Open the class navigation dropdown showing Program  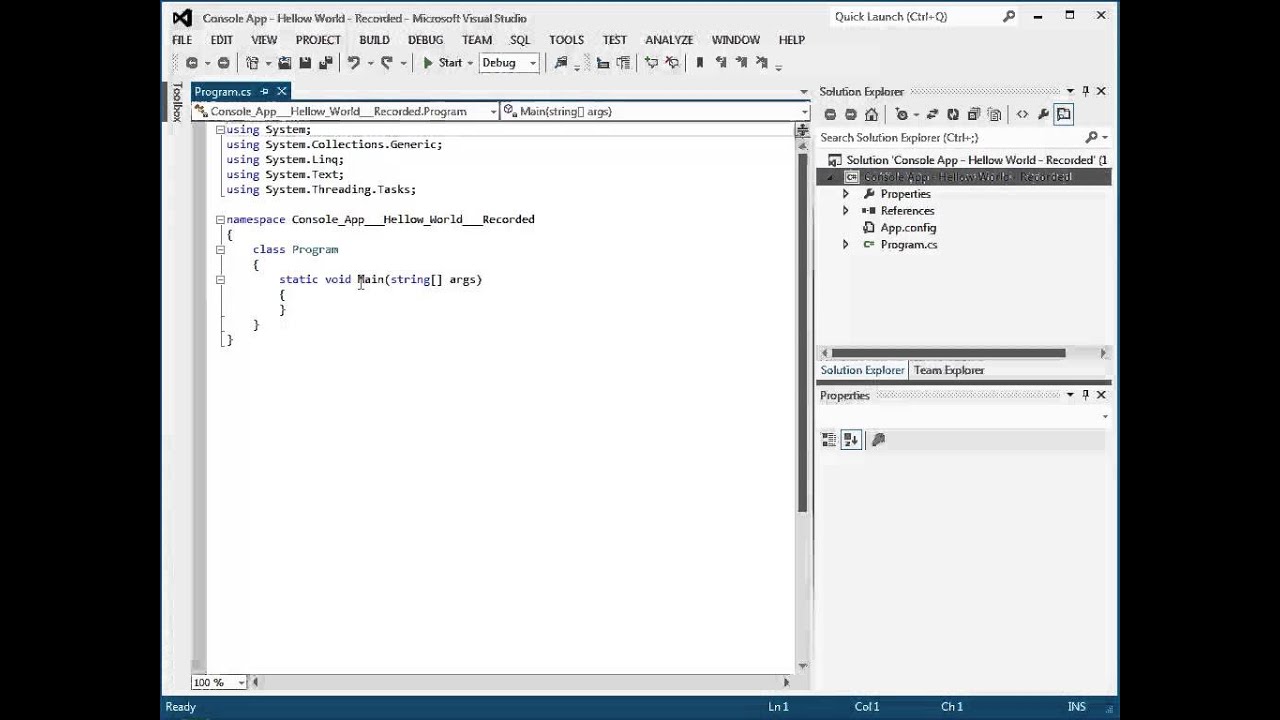pyautogui.click(x=345, y=111)
